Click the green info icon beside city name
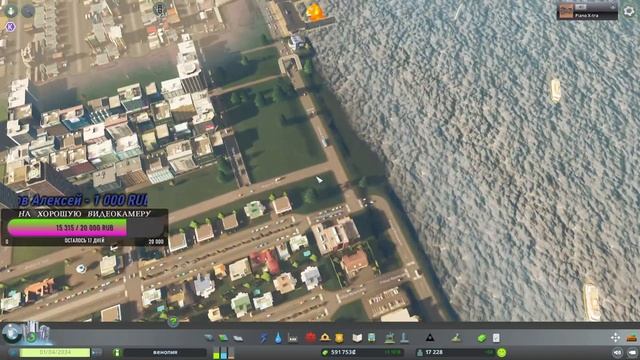640x360 pixels. [118, 352]
